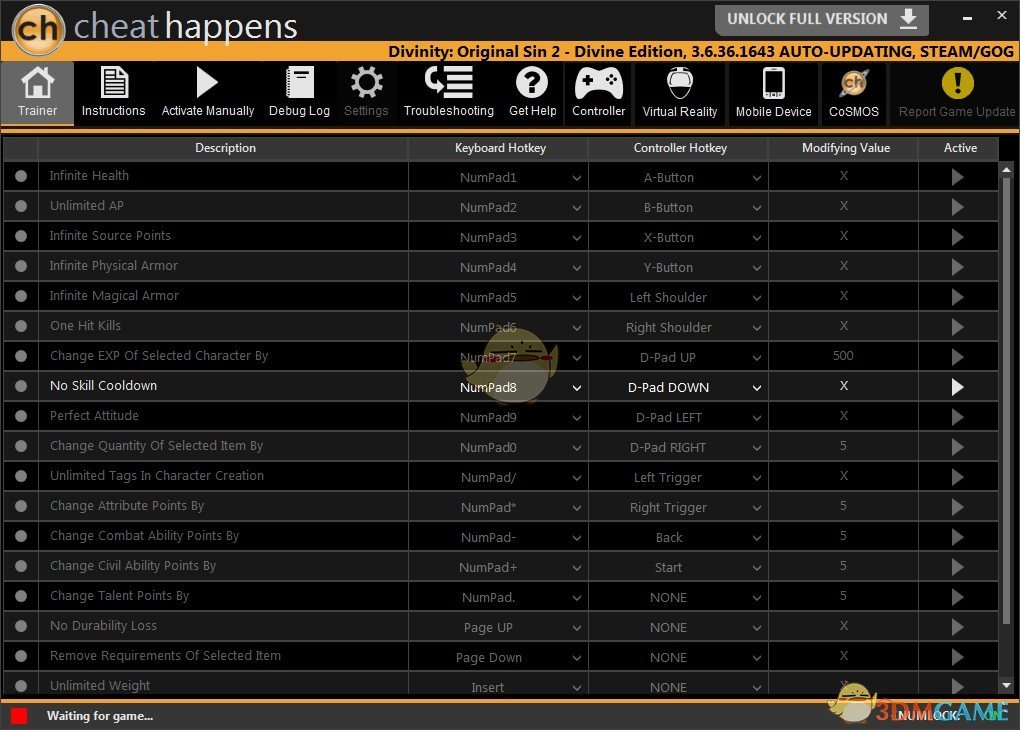
Task: Toggle Perfect Attitude status dot
Action: pos(21,416)
